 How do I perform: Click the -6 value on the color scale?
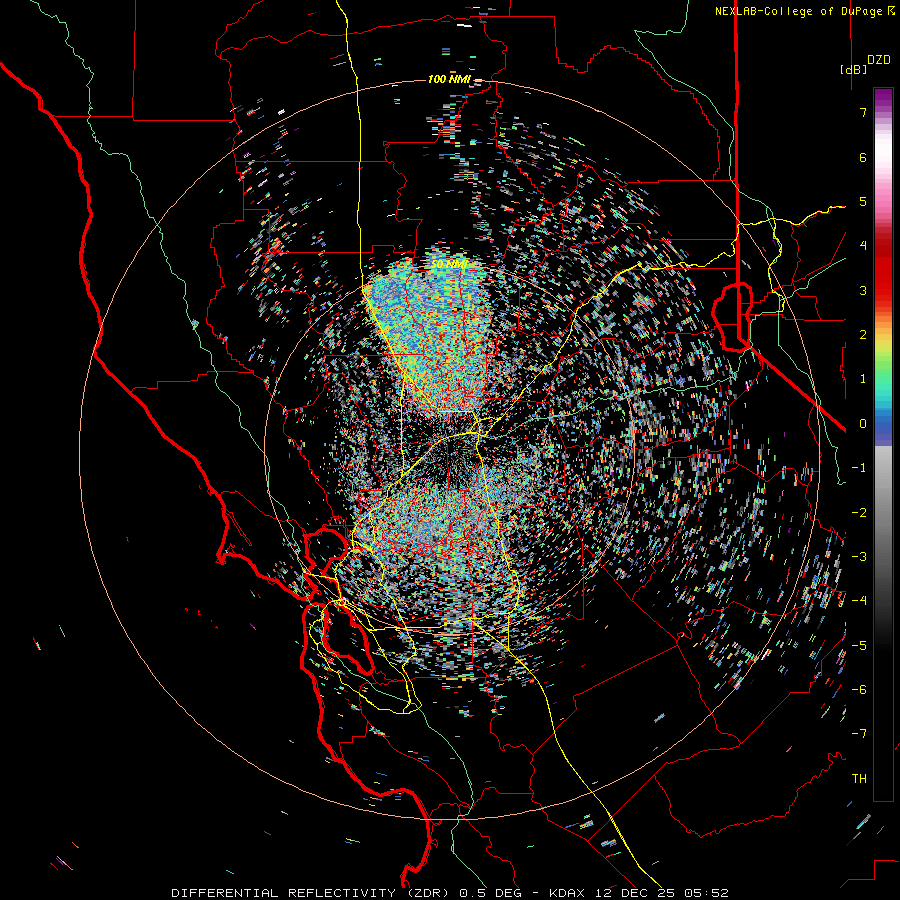pyautogui.click(x=859, y=689)
